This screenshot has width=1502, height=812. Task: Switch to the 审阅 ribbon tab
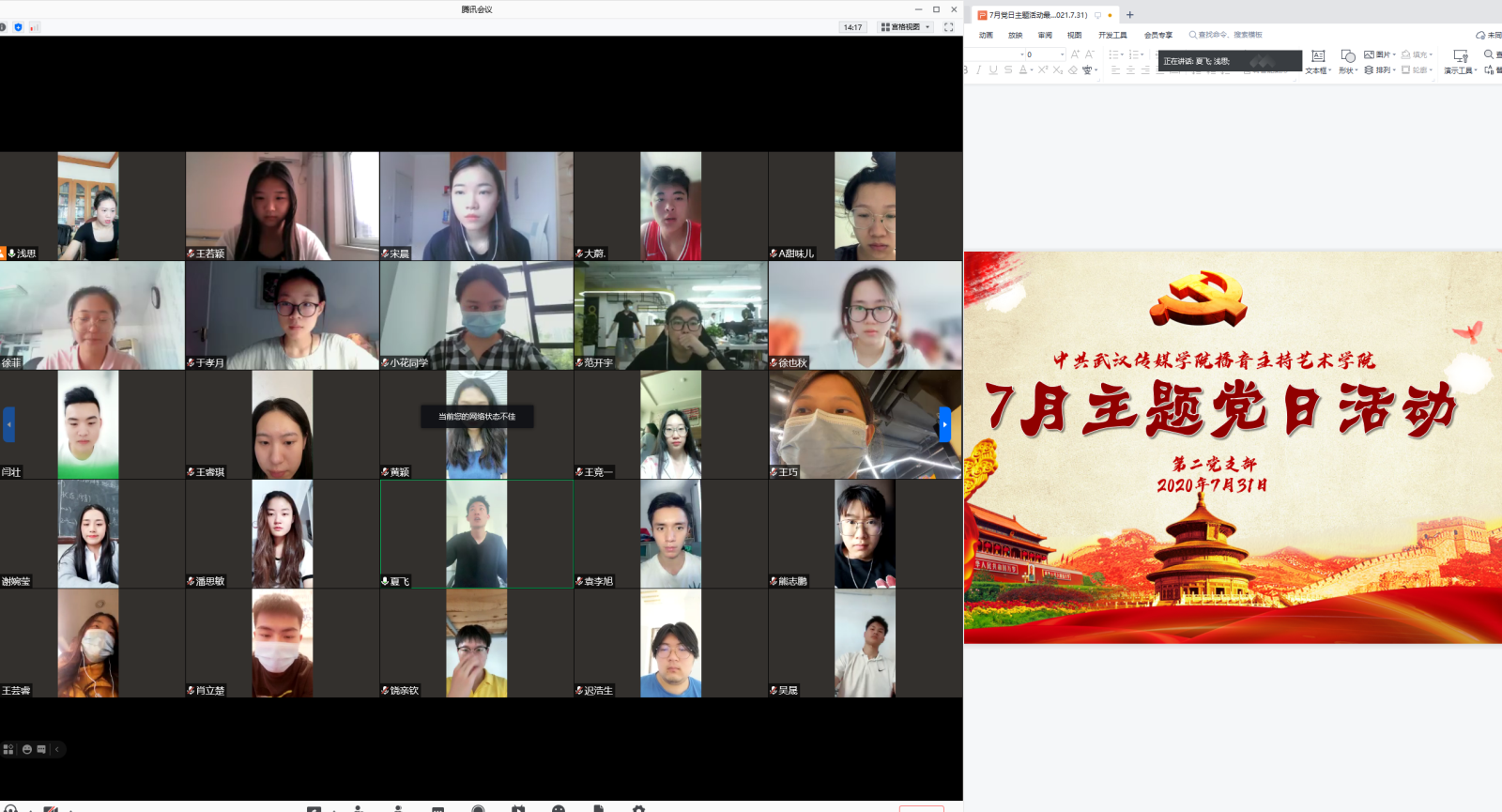click(1045, 35)
